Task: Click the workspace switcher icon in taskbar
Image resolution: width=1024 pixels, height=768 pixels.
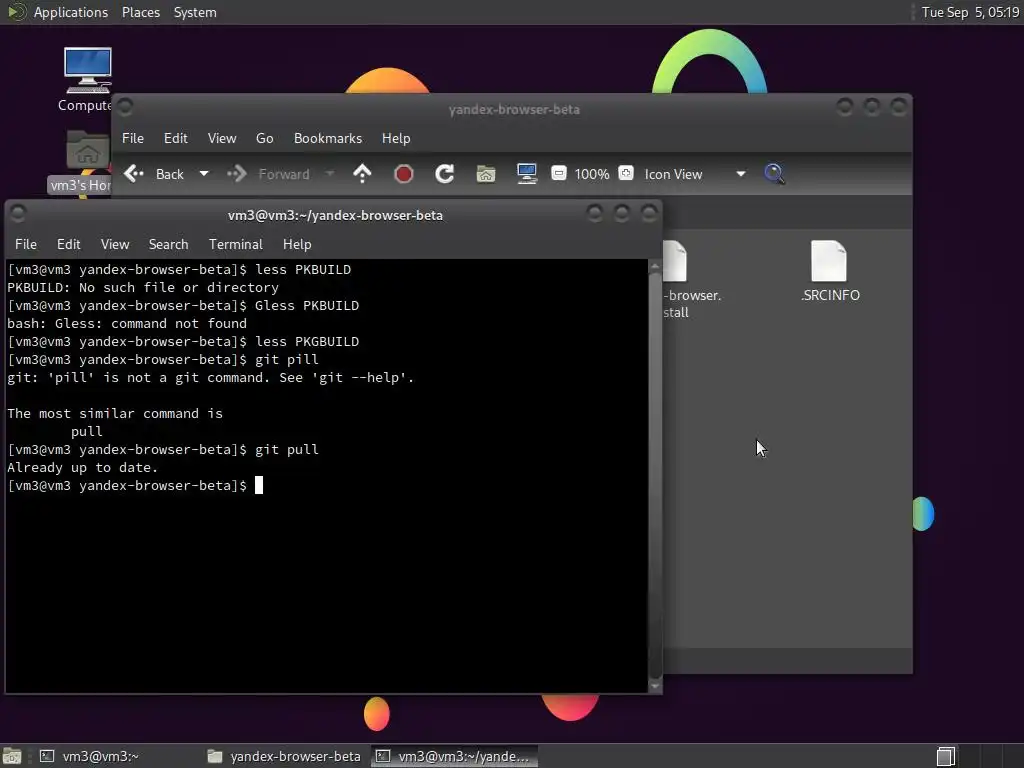Action: click(x=946, y=756)
